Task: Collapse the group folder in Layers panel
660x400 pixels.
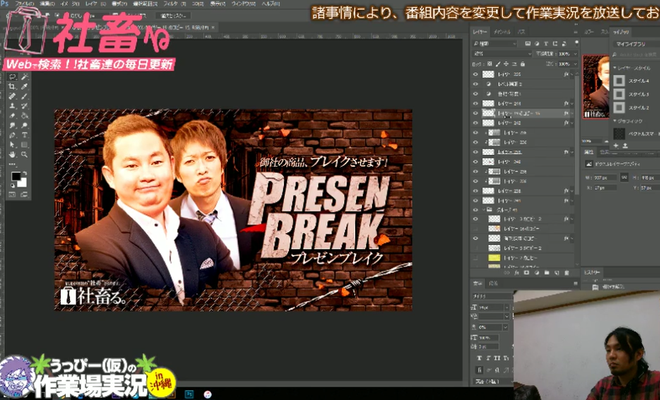Action: tap(483, 211)
